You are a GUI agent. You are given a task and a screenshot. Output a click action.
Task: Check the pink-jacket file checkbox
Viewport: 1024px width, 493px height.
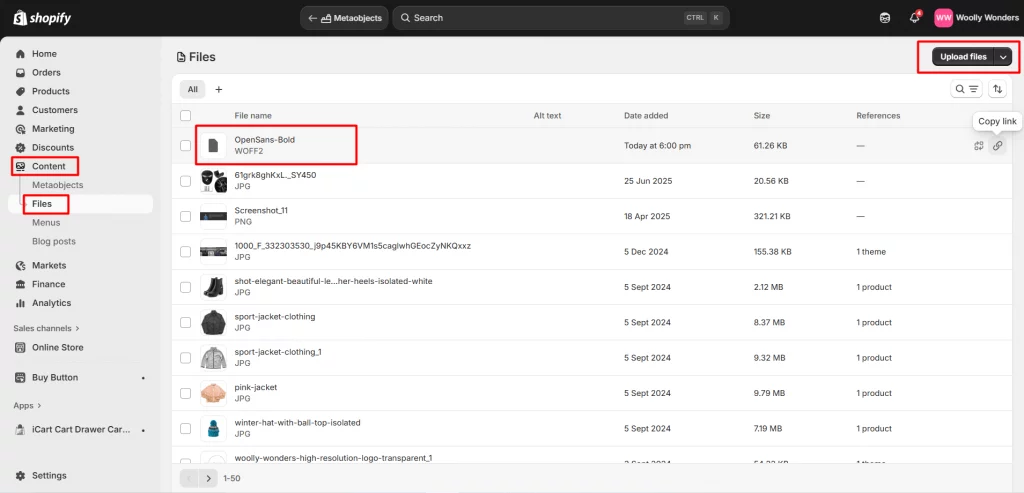point(185,393)
